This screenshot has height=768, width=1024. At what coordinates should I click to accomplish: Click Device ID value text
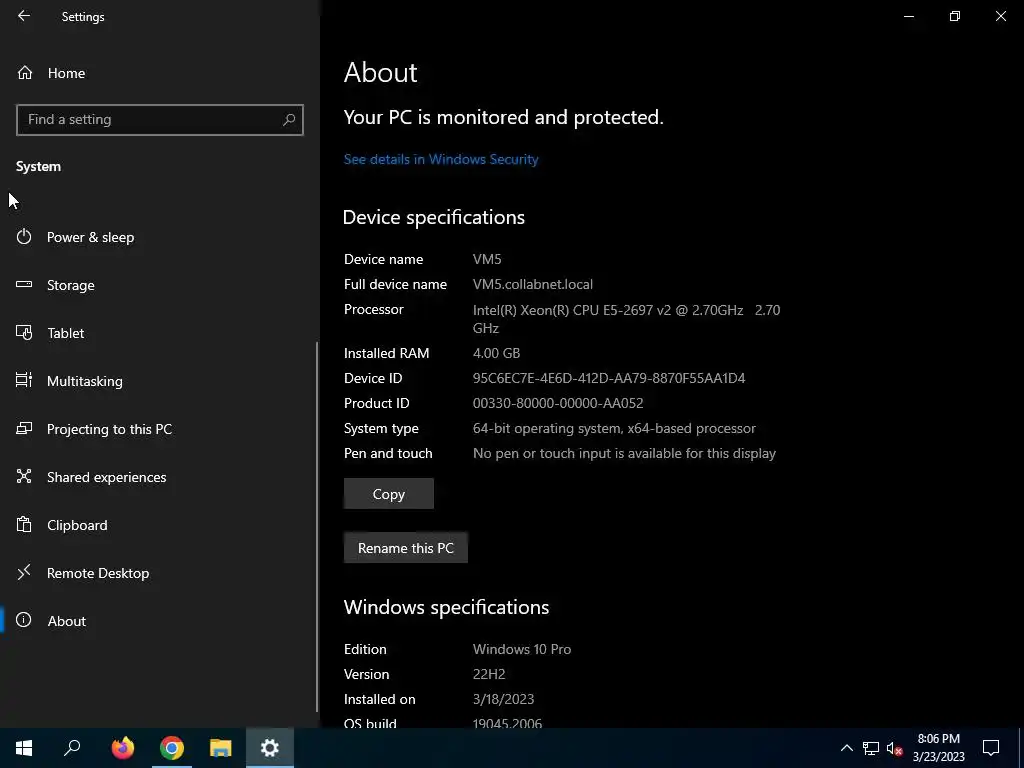(x=609, y=378)
